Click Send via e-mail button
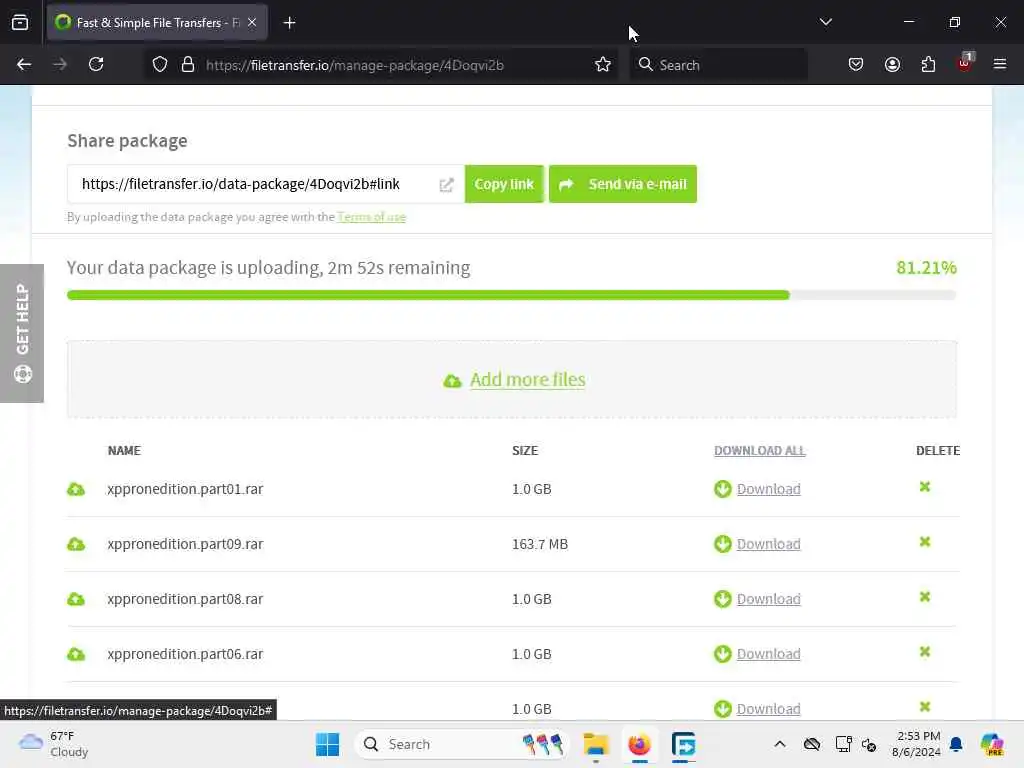Image resolution: width=1024 pixels, height=768 pixels. pos(622,184)
